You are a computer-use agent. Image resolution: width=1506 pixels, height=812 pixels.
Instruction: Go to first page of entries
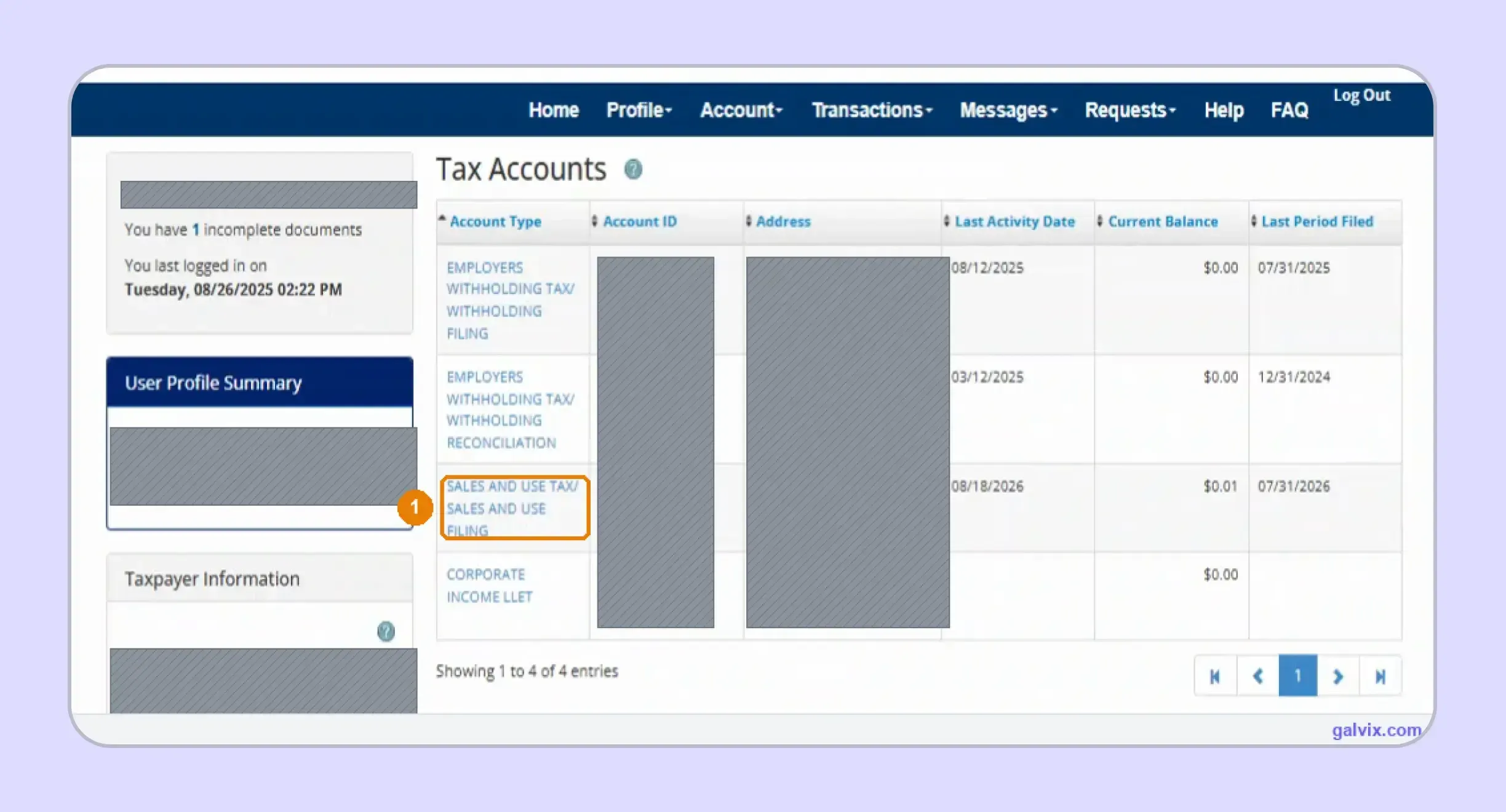pyautogui.click(x=1215, y=676)
